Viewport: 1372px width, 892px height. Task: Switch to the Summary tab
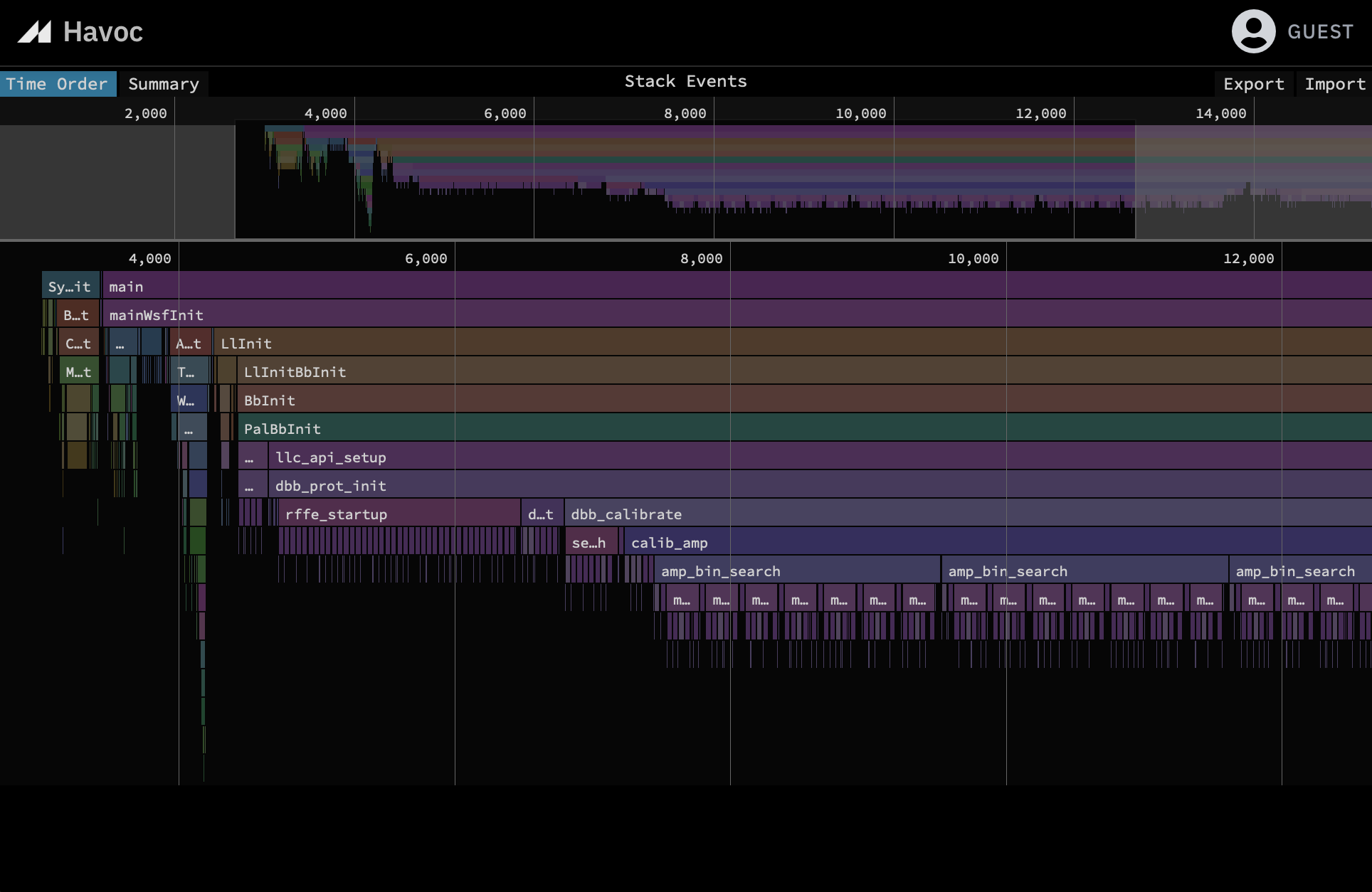pyautogui.click(x=163, y=84)
